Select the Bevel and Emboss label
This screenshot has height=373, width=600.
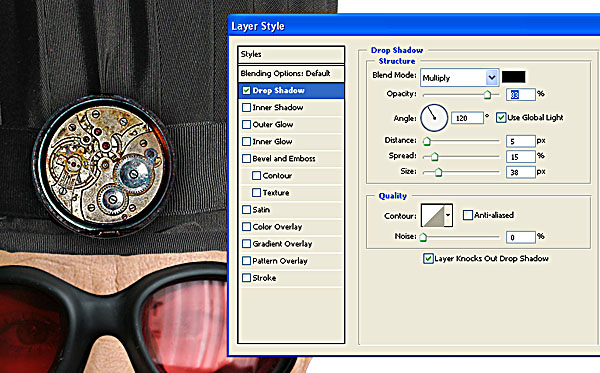[x=284, y=158]
